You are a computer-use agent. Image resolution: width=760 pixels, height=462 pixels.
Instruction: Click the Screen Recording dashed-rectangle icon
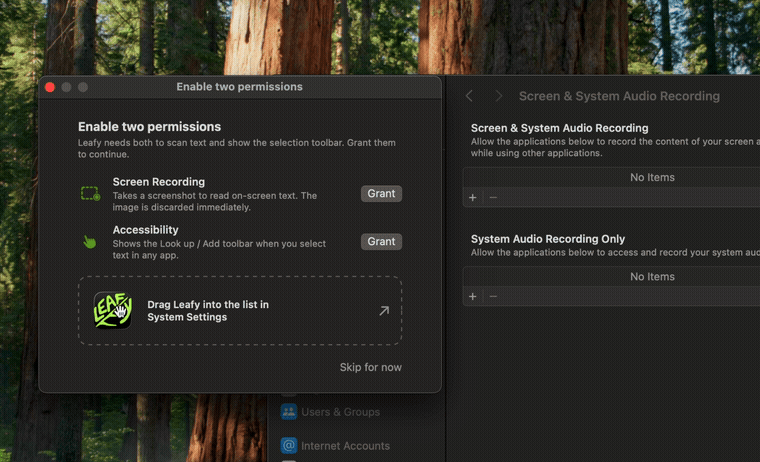pyautogui.click(x=91, y=194)
